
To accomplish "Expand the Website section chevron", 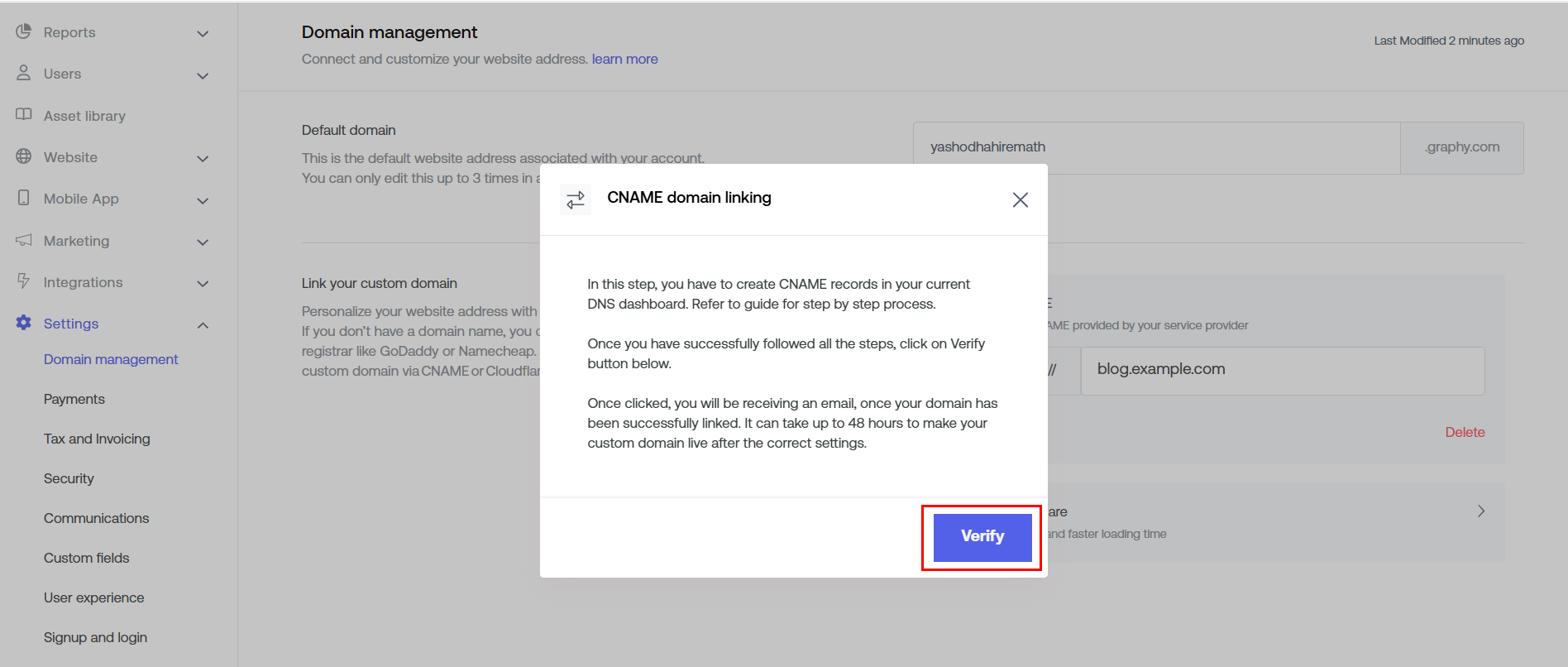I will tap(203, 158).
